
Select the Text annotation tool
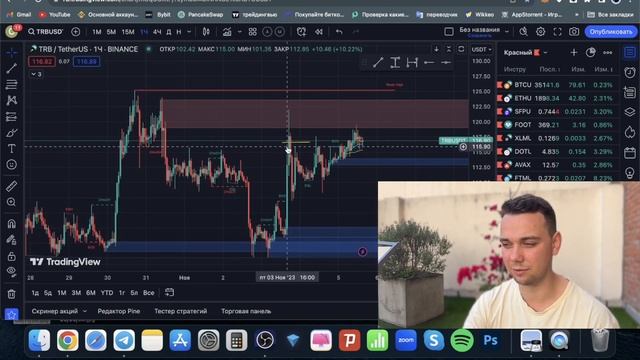(11, 149)
